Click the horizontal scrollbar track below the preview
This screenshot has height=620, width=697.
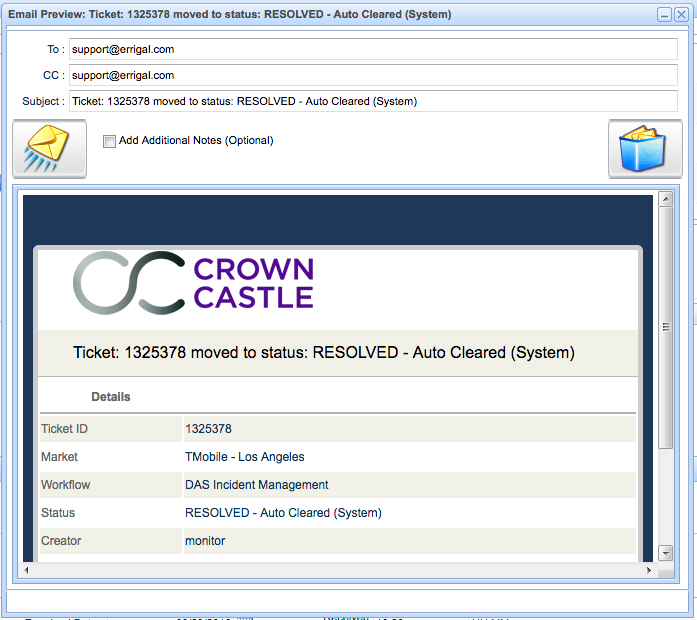340,570
